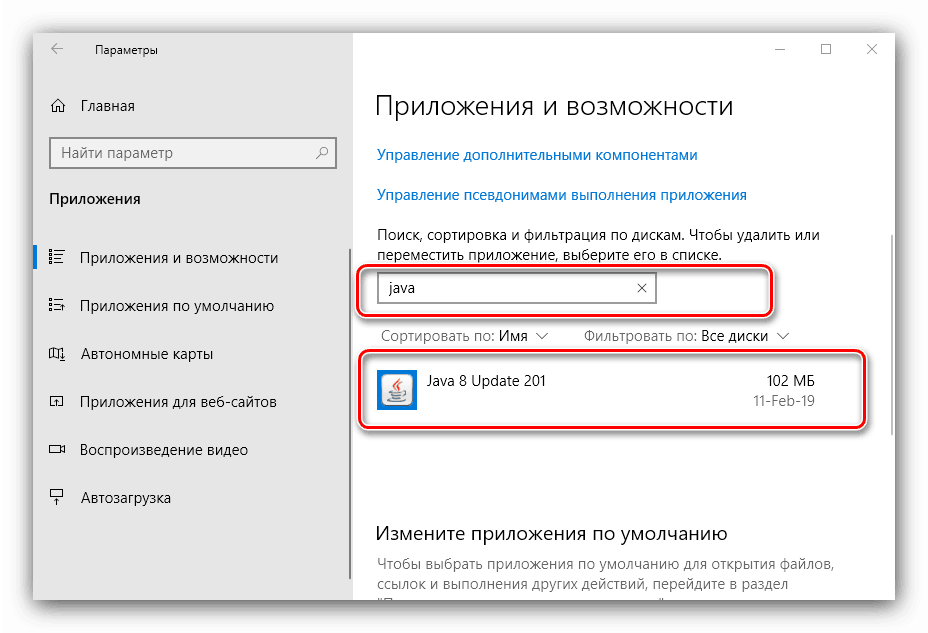Expand the sorting chevron next to Имя
Screen dimensions: 928x633
pos(540,336)
